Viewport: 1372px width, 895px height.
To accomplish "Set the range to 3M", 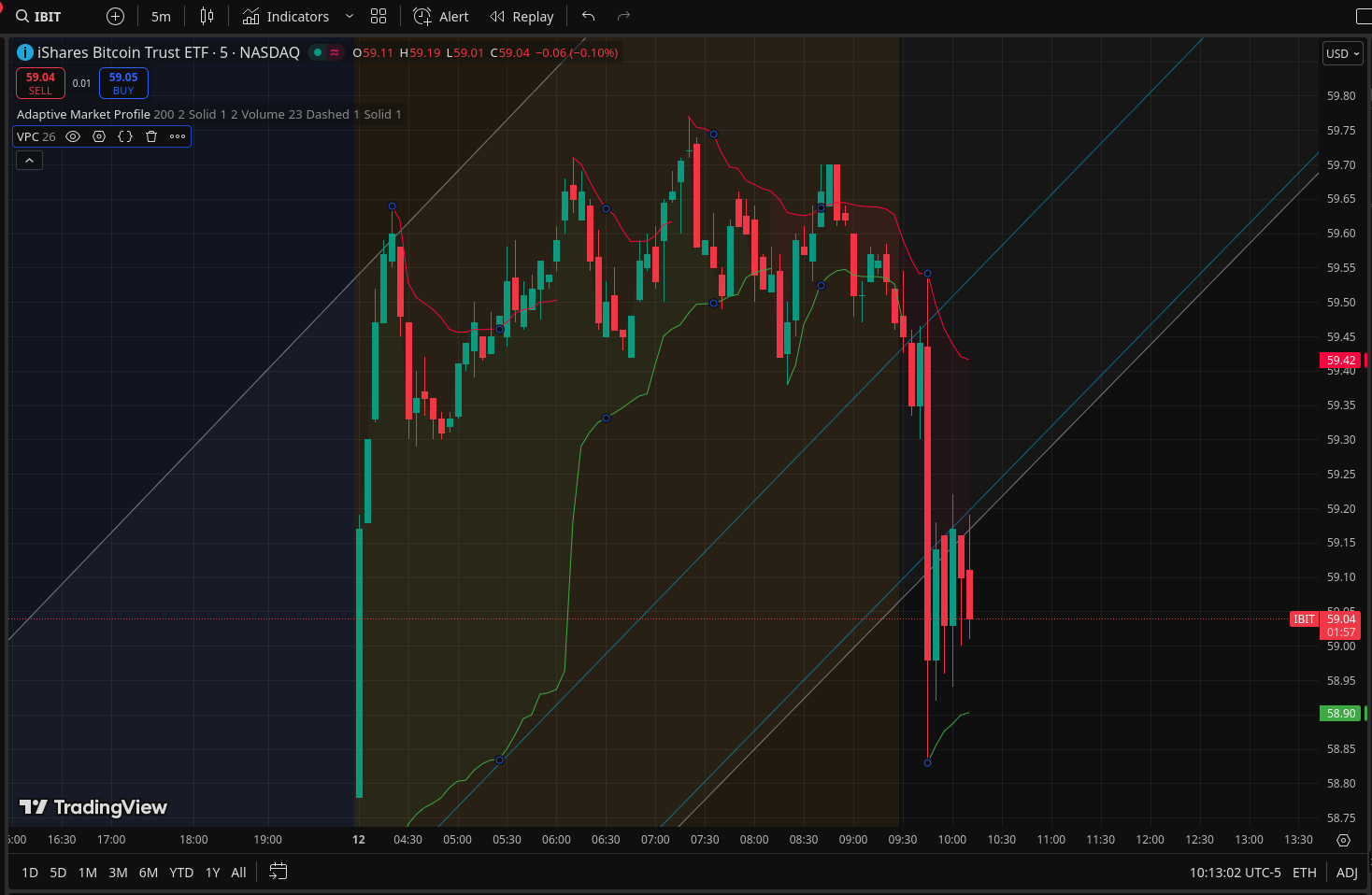I will click(118, 873).
